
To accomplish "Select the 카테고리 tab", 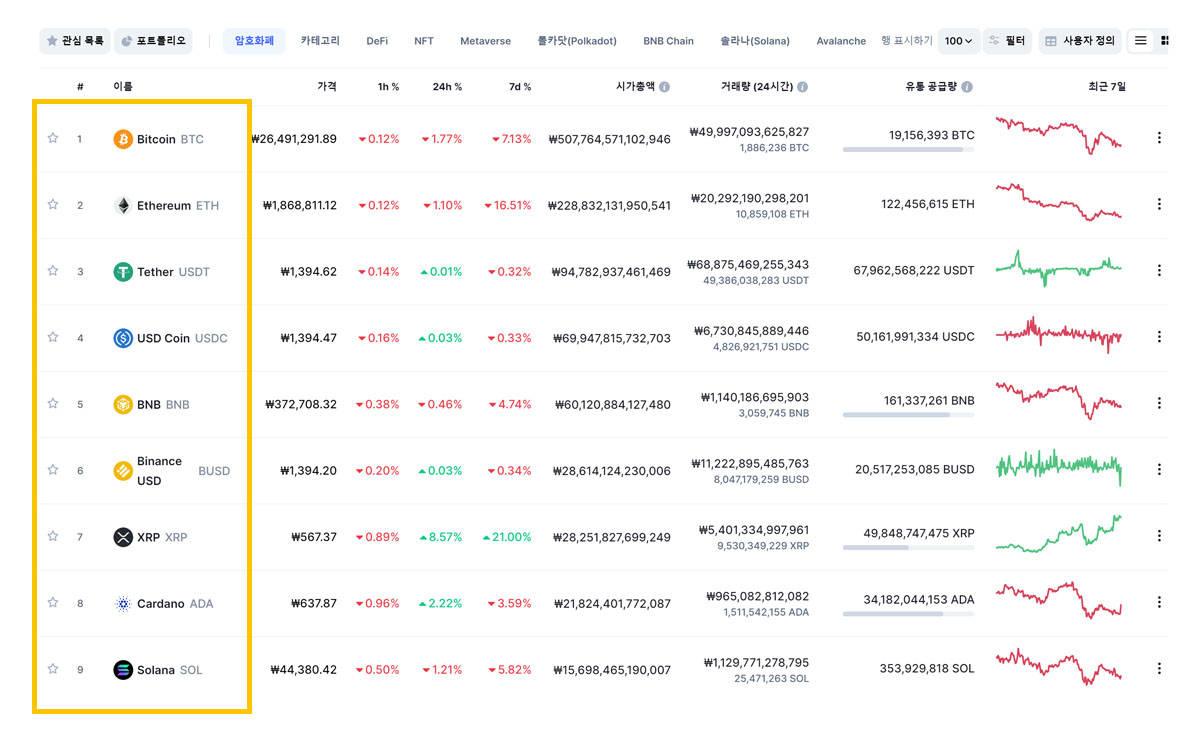I will 320,41.
